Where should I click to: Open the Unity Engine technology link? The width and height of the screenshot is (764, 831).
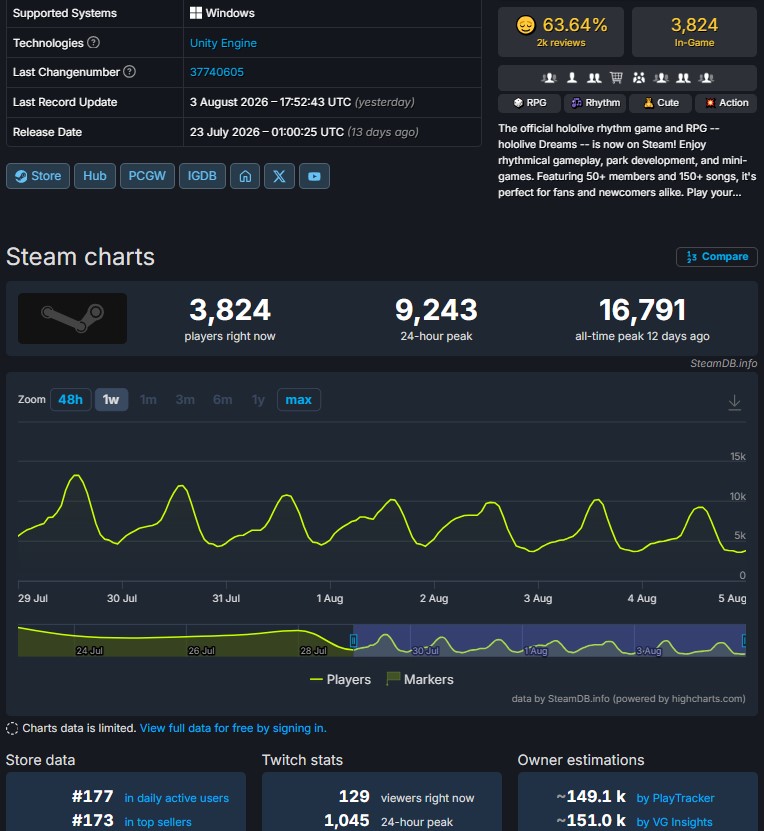pyautogui.click(x=223, y=43)
